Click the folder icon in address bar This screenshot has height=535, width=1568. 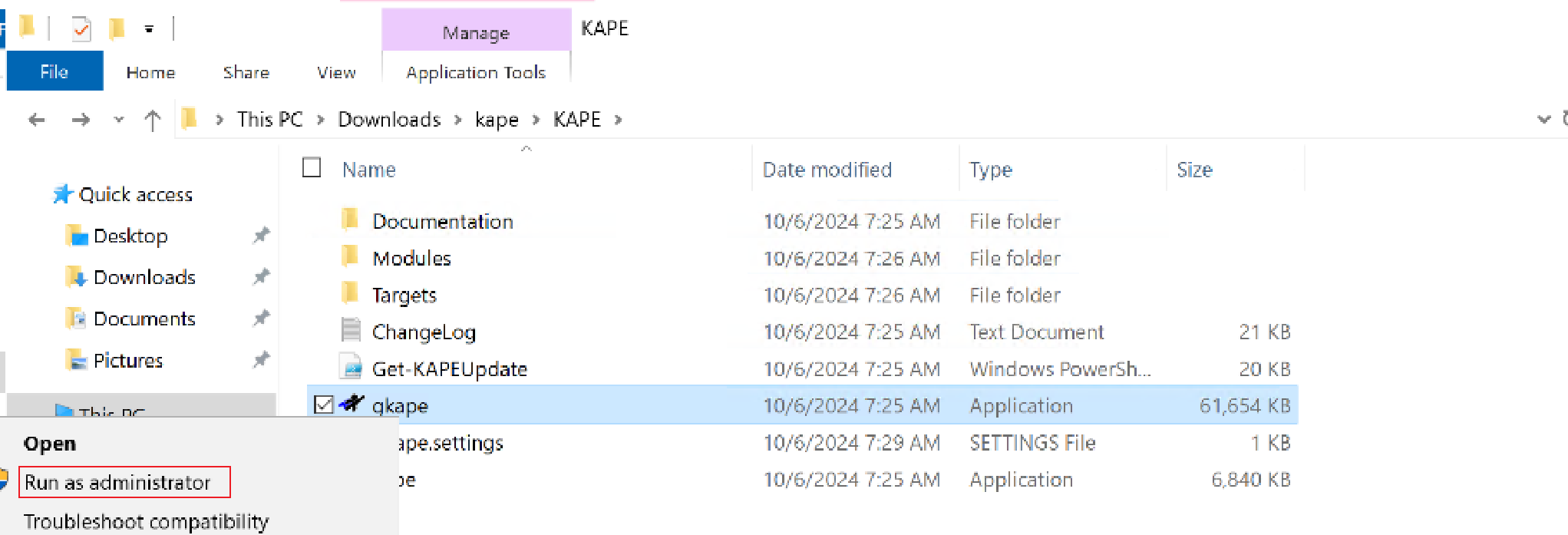[x=189, y=119]
